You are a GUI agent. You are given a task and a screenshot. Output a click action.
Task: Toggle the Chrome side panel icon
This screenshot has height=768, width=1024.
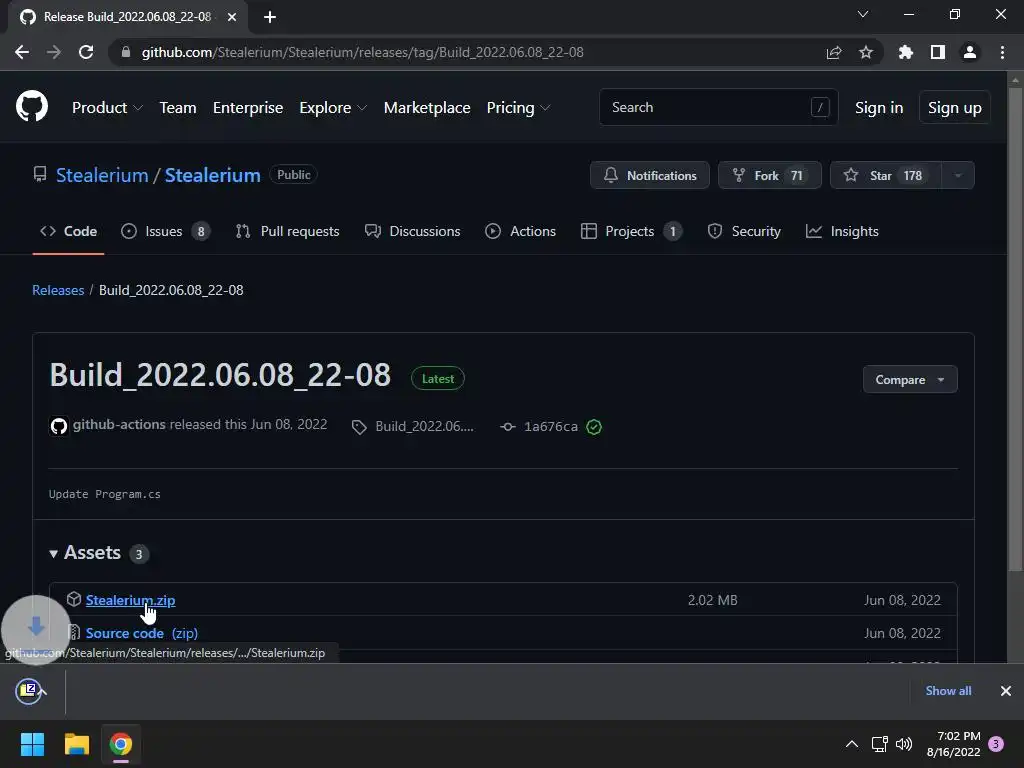938,52
